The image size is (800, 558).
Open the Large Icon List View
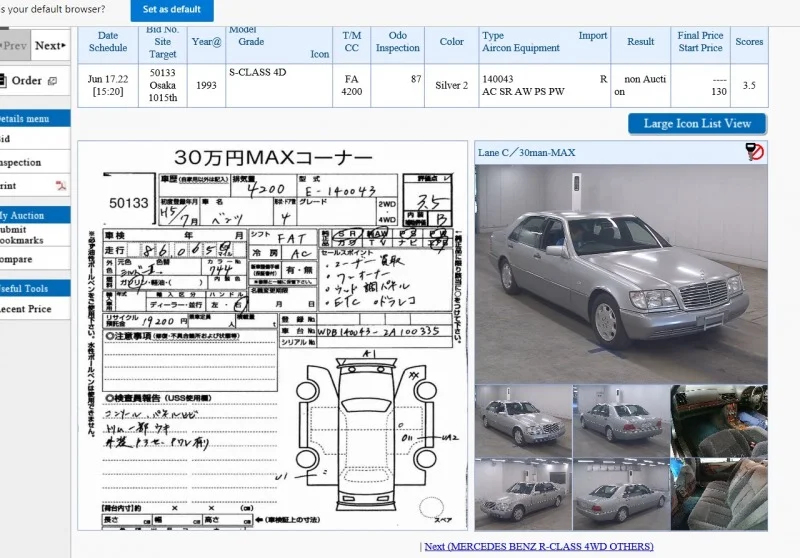(697, 124)
